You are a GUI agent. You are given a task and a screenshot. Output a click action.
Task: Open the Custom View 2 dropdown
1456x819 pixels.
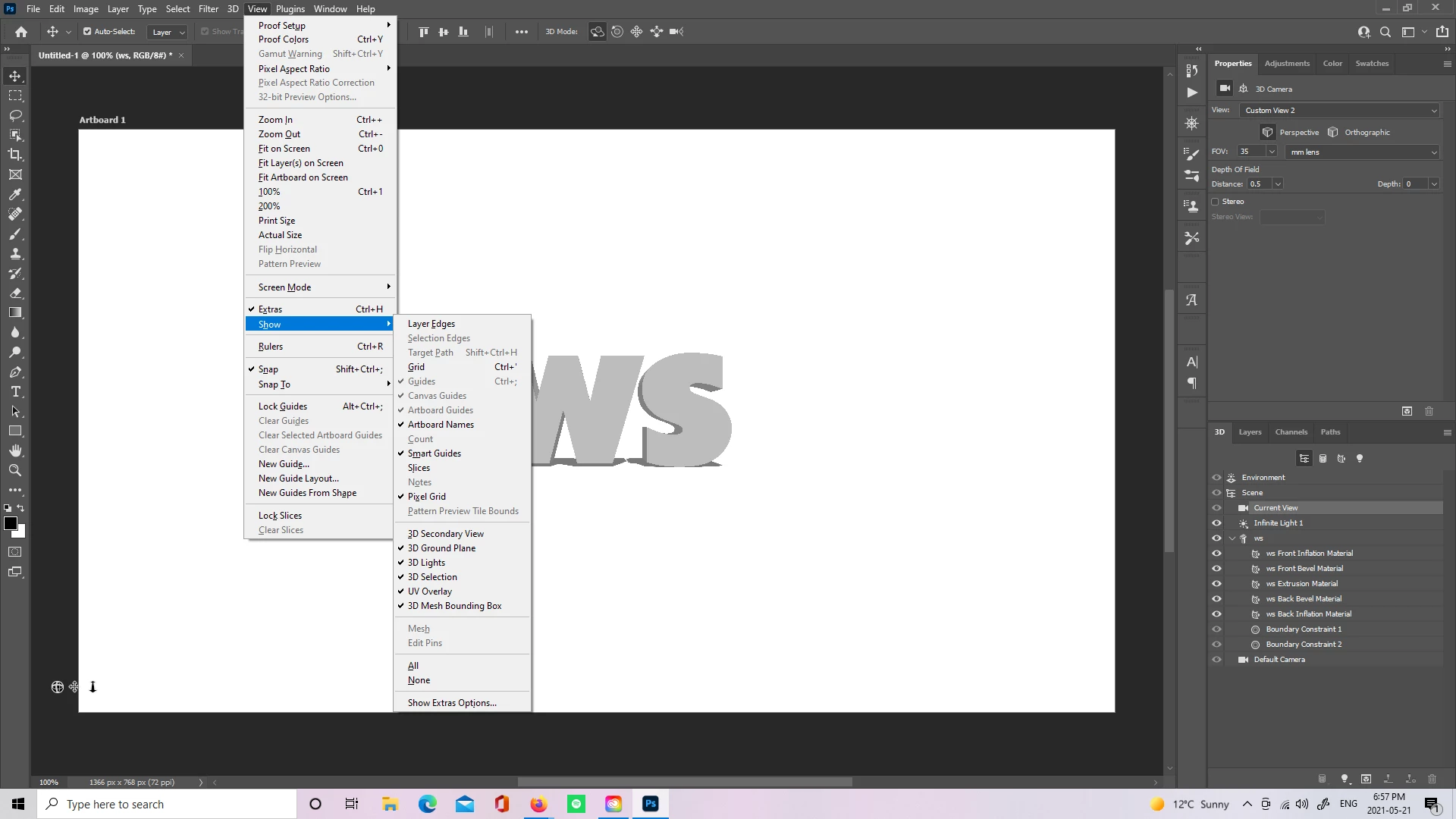click(x=1340, y=111)
